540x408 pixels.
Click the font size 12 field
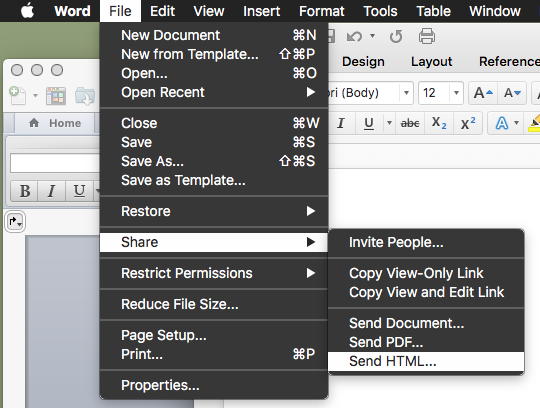pos(434,93)
